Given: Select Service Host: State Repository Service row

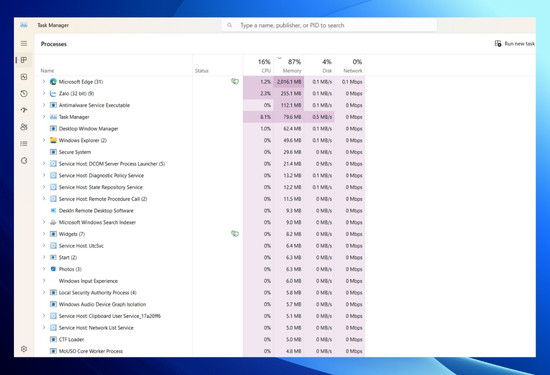Looking at the screenshot, I should click(200, 187).
